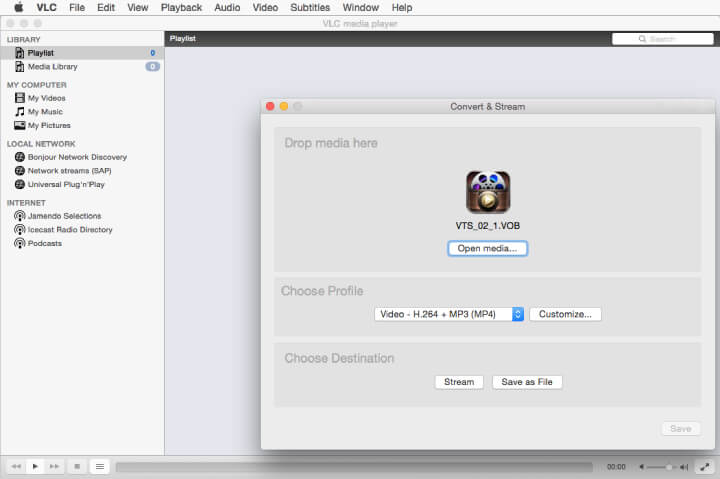Select Podcasts in the Internet section
This screenshot has width=720, height=479.
[x=45, y=243]
